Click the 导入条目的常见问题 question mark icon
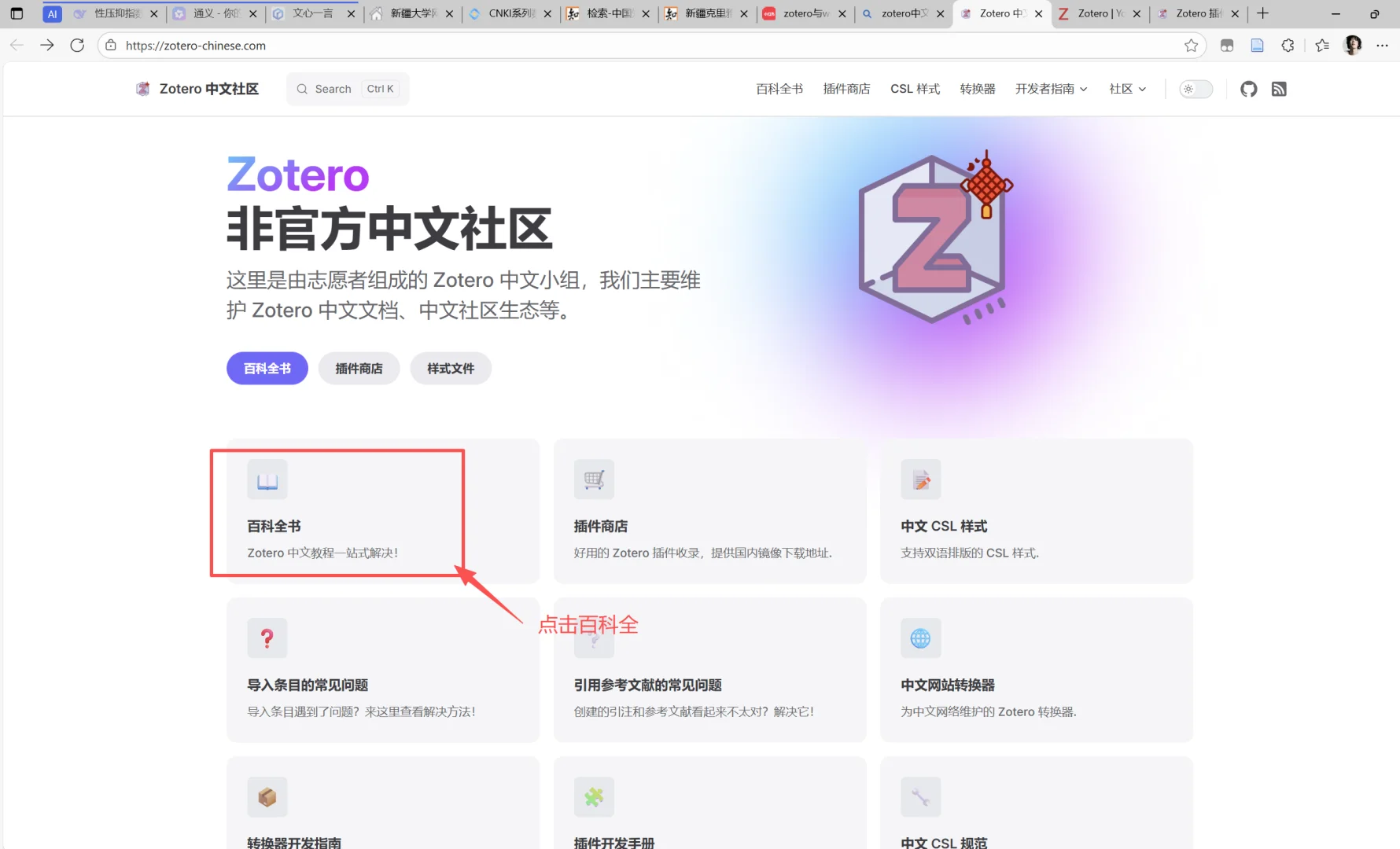 coord(267,638)
